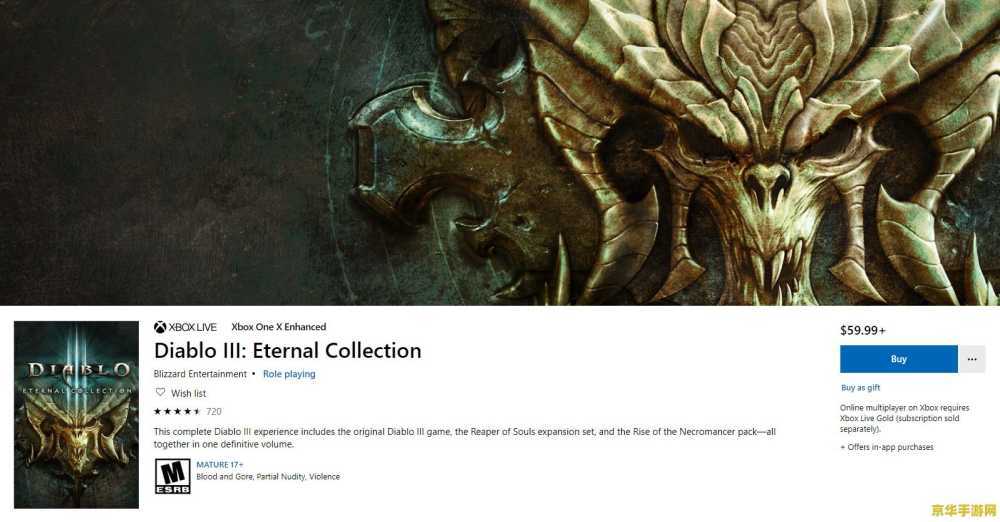Open the three-dots more options button

pos(972,359)
